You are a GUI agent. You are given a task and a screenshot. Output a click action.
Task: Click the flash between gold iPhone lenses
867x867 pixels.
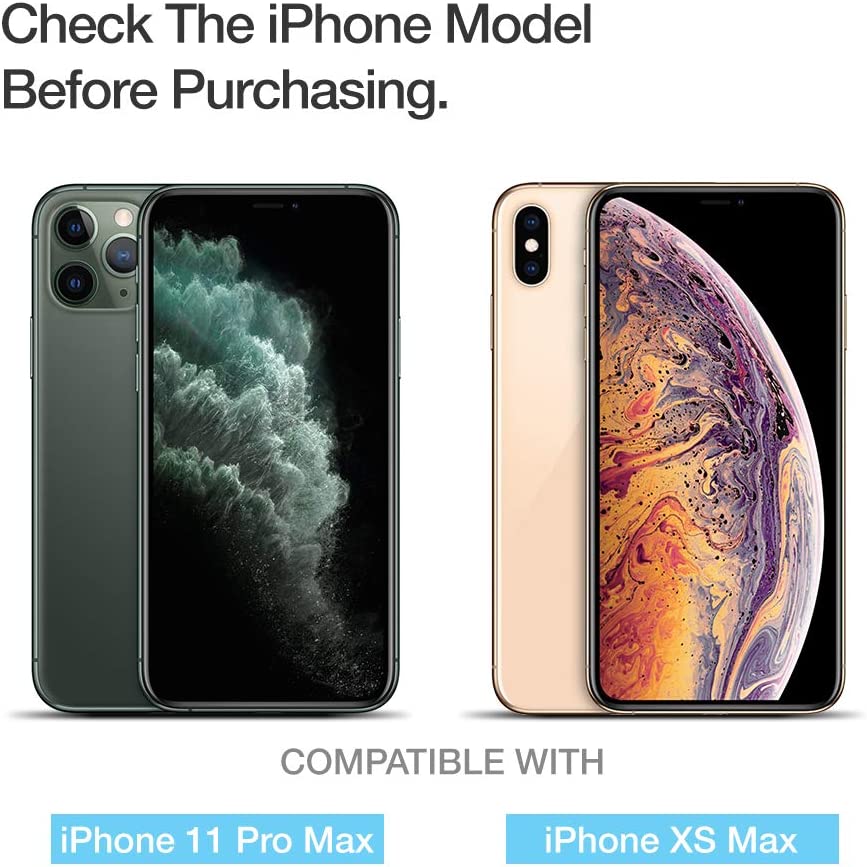tap(531, 246)
